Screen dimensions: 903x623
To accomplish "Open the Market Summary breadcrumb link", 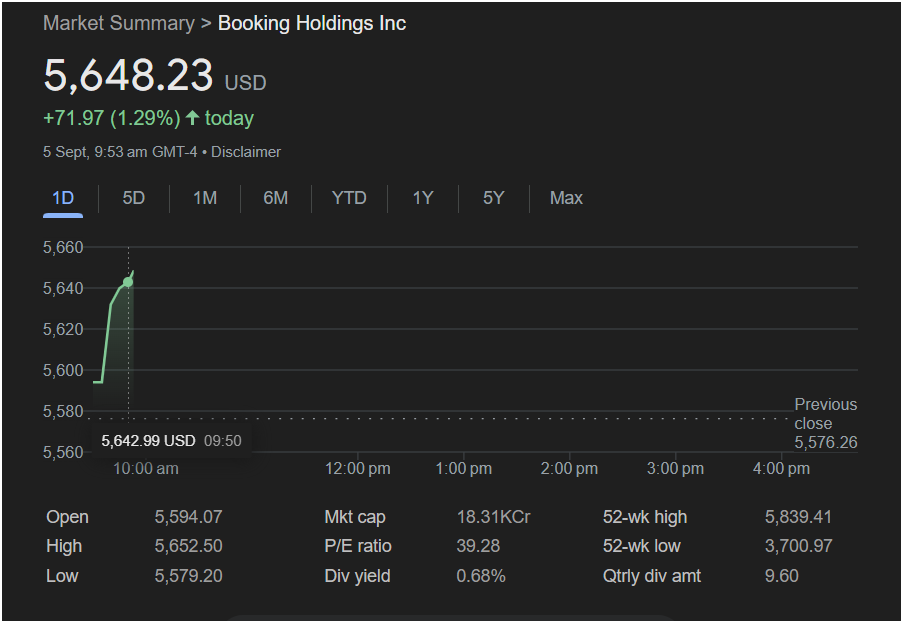I will point(119,23).
